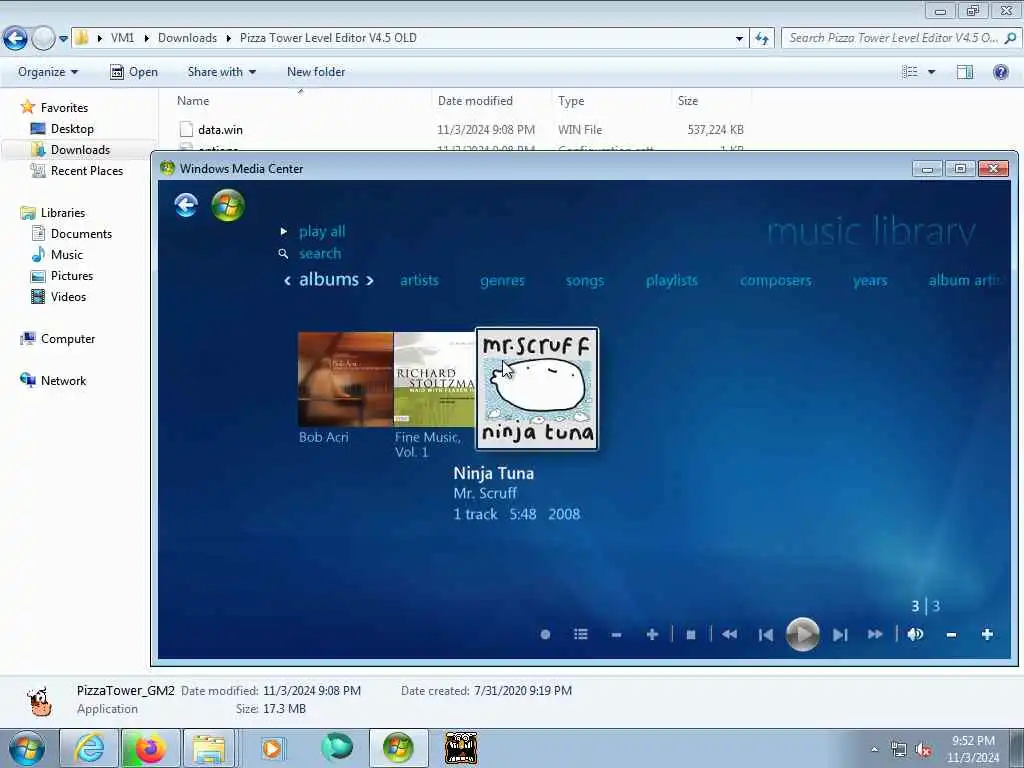Sort files by Date modified column
This screenshot has width=1024, height=768.
(475, 101)
